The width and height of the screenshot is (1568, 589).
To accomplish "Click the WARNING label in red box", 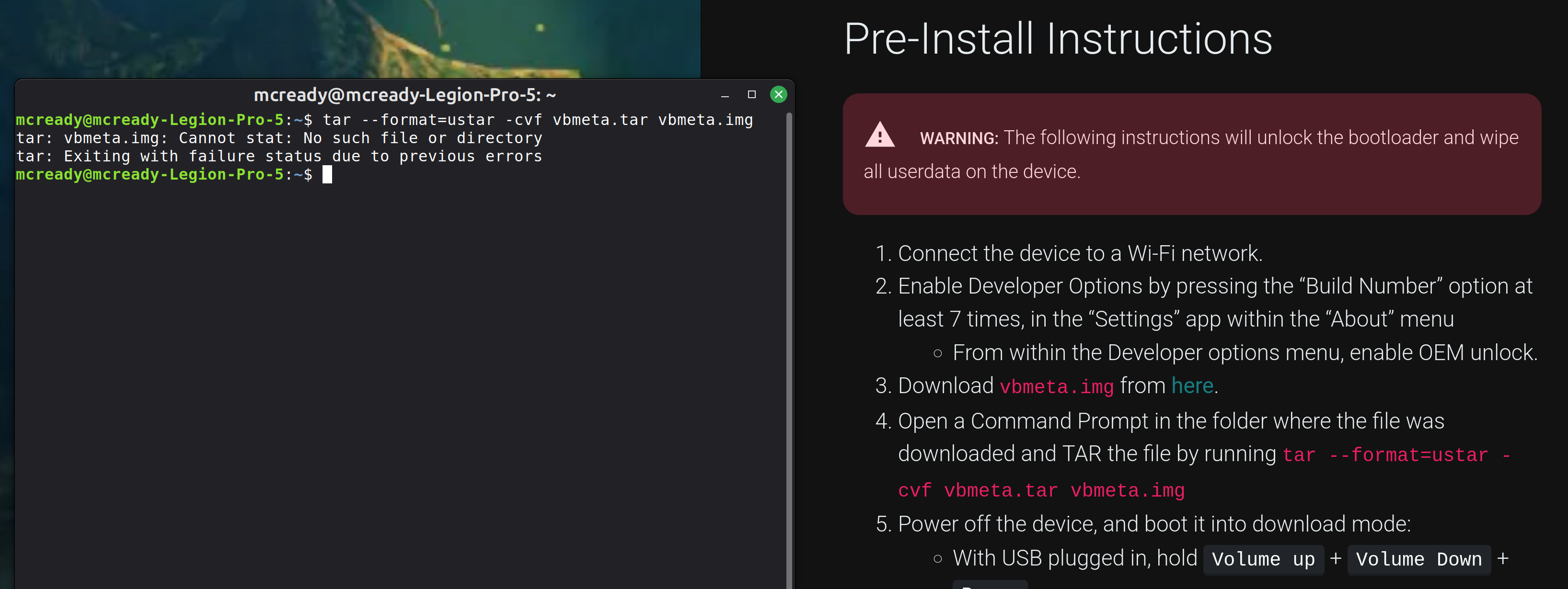I will [959, 138].
